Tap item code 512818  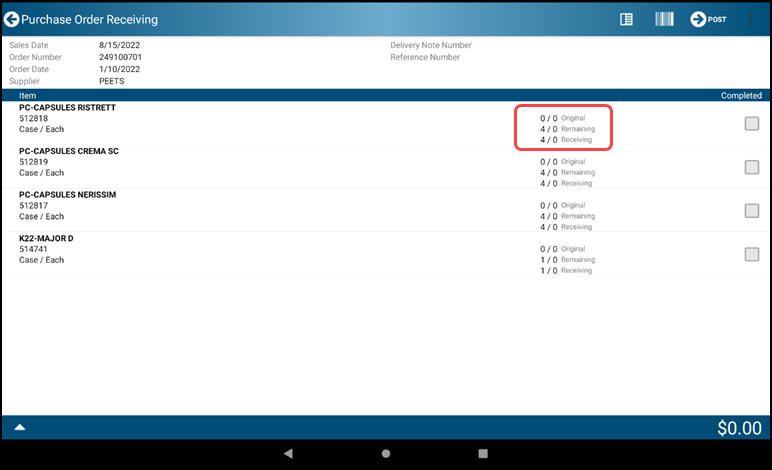[x=33, y=118]
